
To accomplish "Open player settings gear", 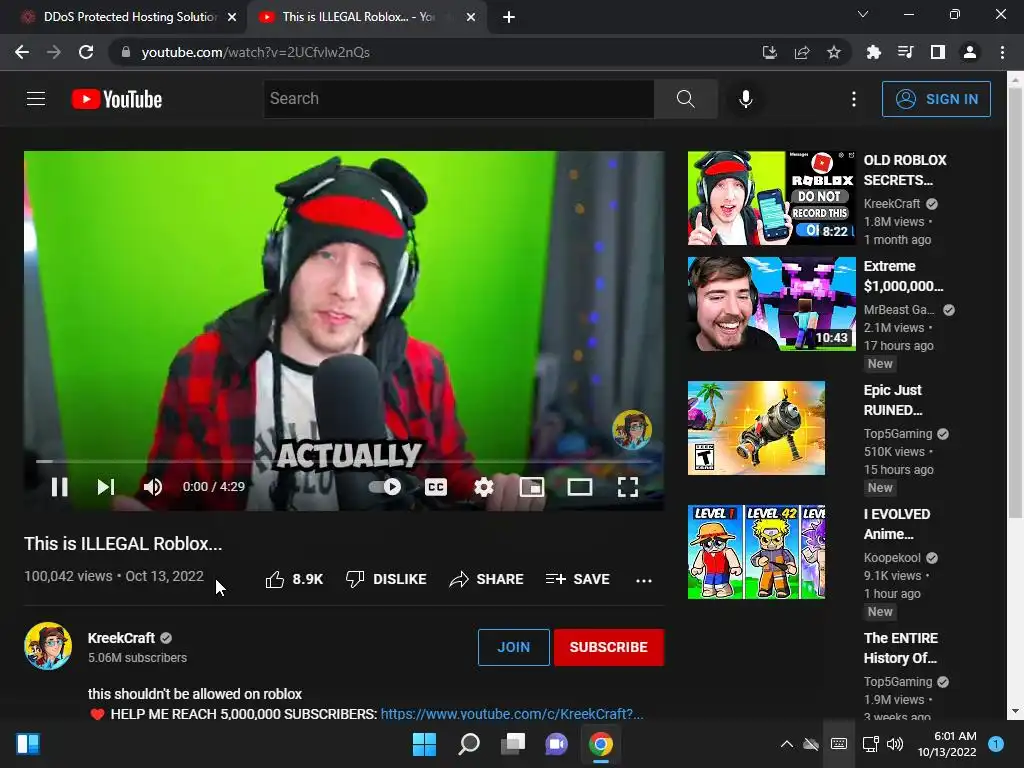I will coord(484,487).
